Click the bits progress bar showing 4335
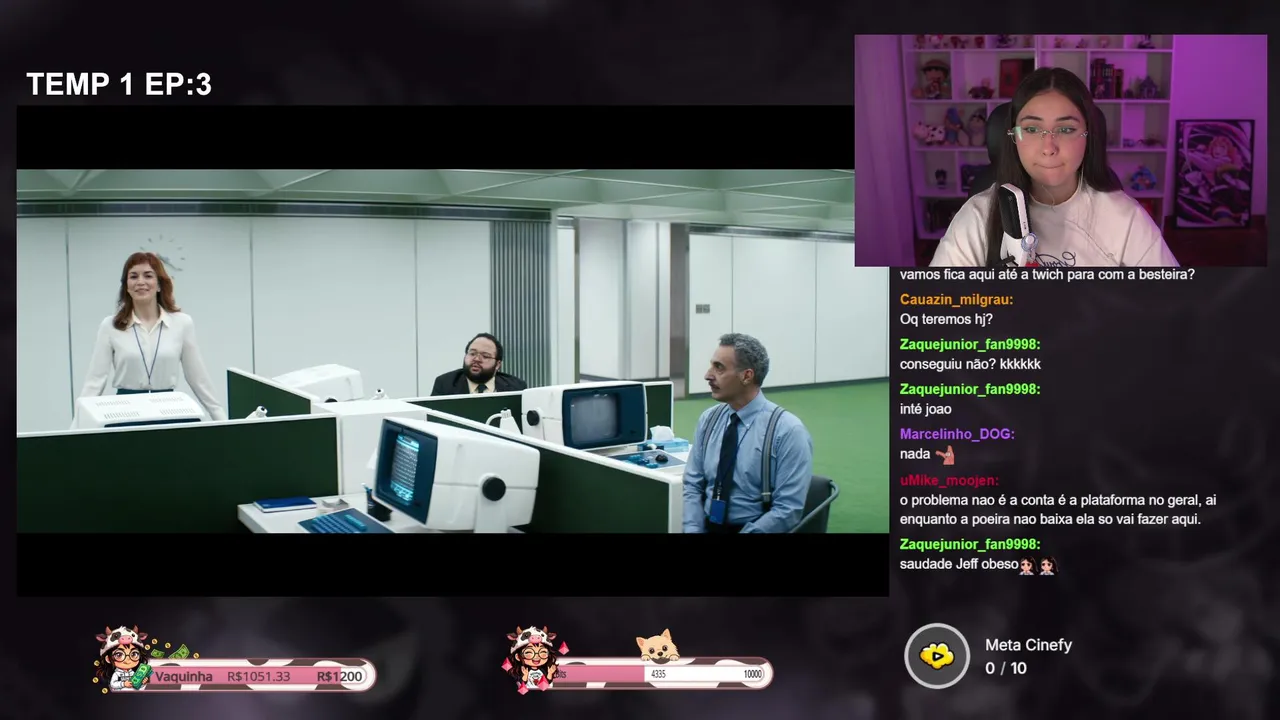The height and width of the screenshot is (720, 1280). click(x=662, y=674)
